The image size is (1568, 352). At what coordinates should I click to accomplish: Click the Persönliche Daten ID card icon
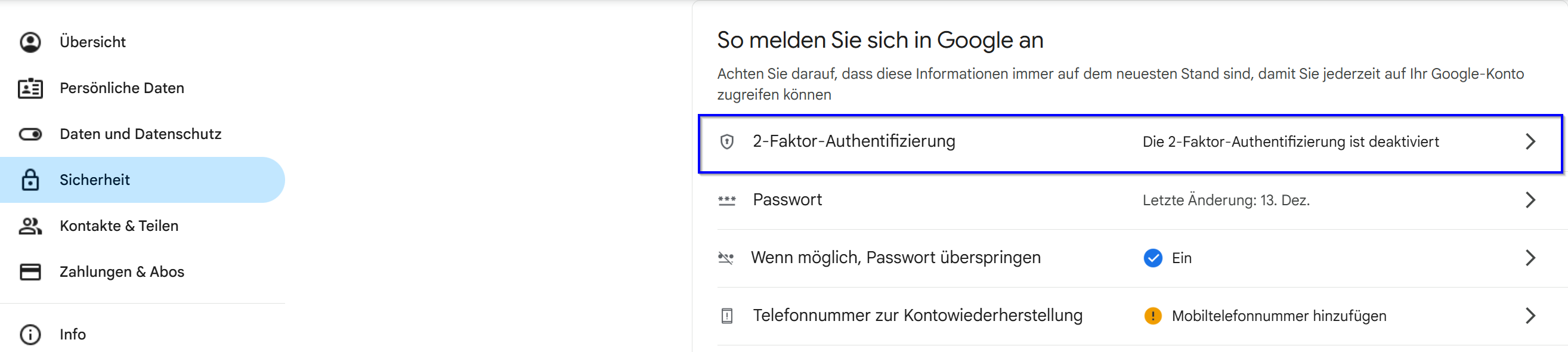coord(30,88)
